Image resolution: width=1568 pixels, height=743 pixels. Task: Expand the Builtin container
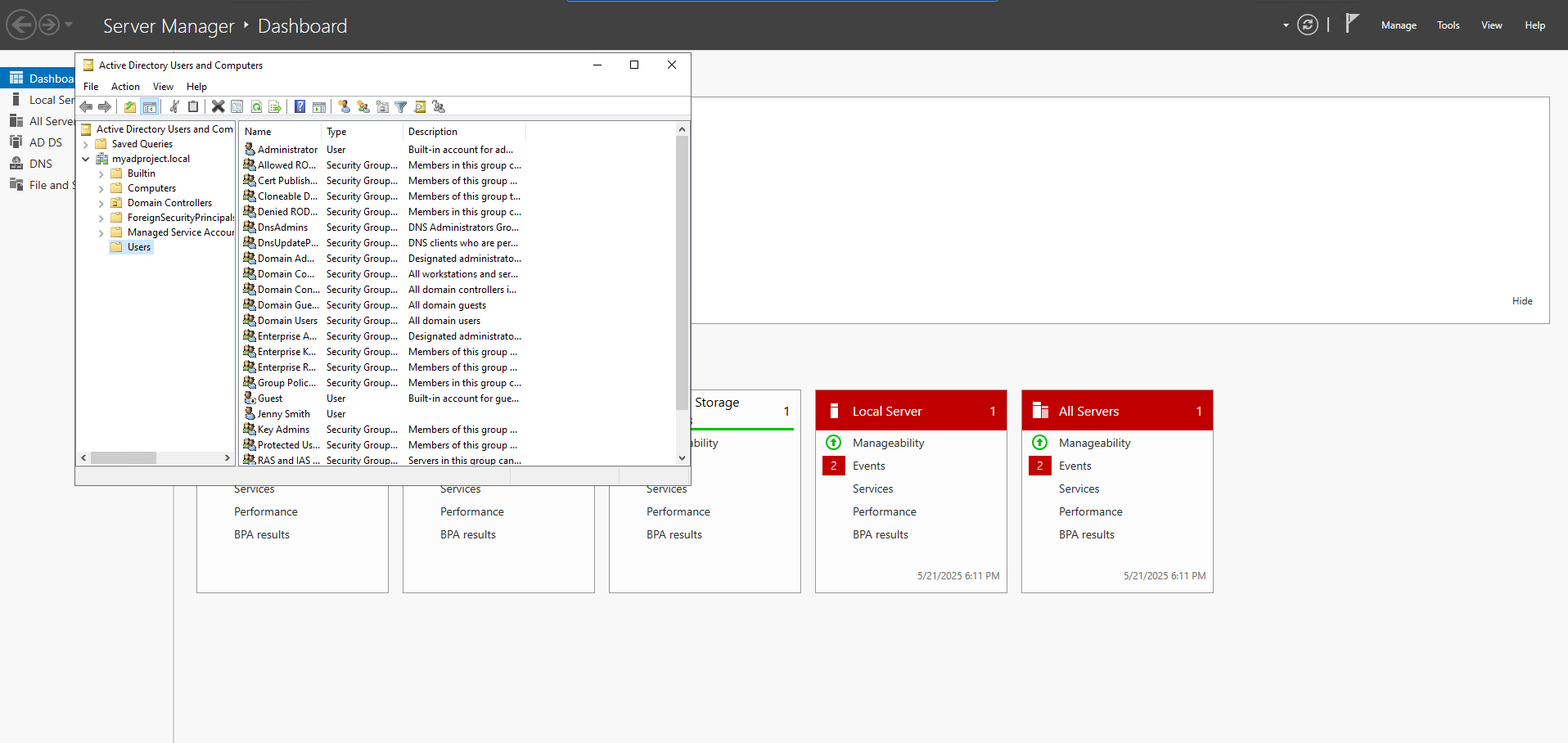(x=101, y=174)
